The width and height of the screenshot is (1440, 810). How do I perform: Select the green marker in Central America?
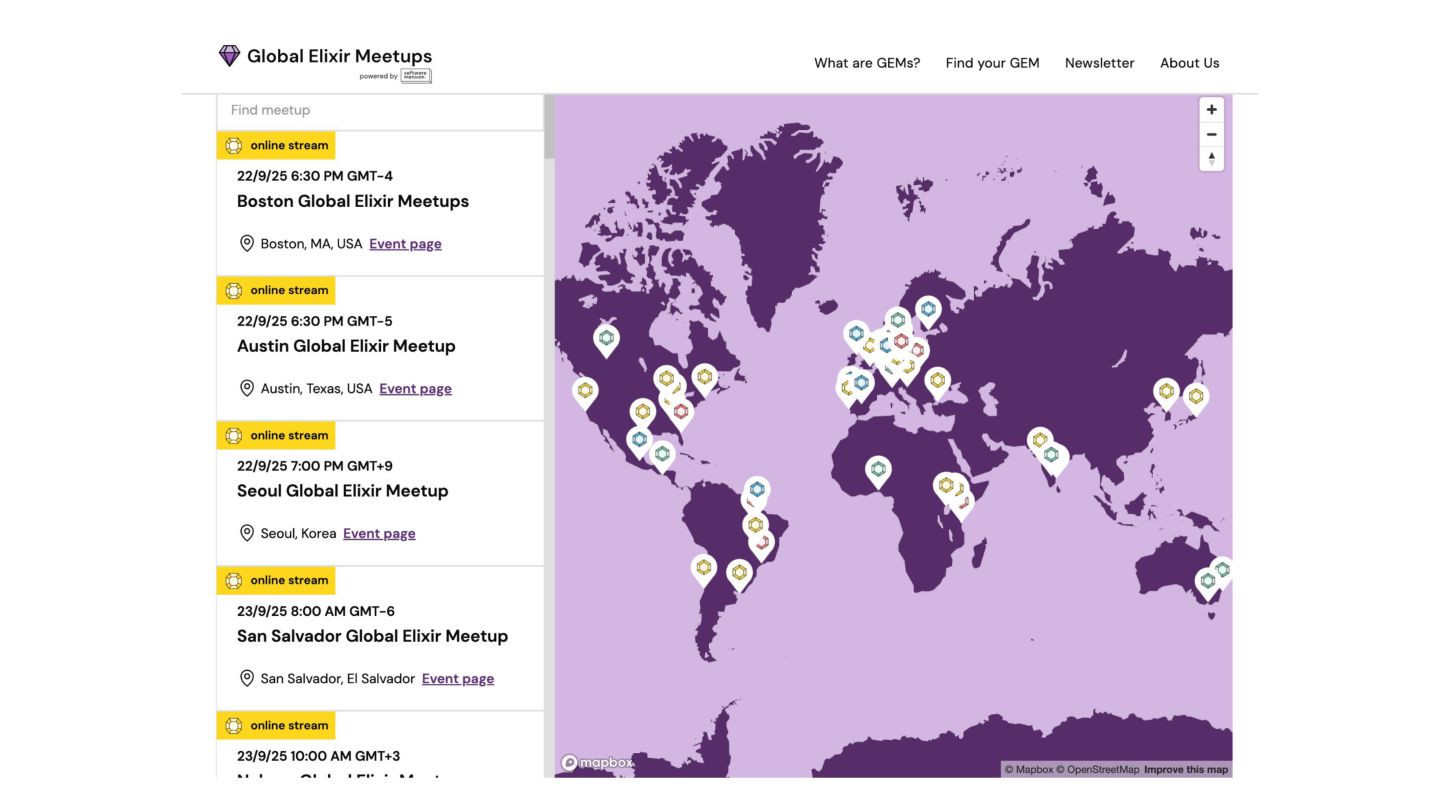[x=662, y=454]
